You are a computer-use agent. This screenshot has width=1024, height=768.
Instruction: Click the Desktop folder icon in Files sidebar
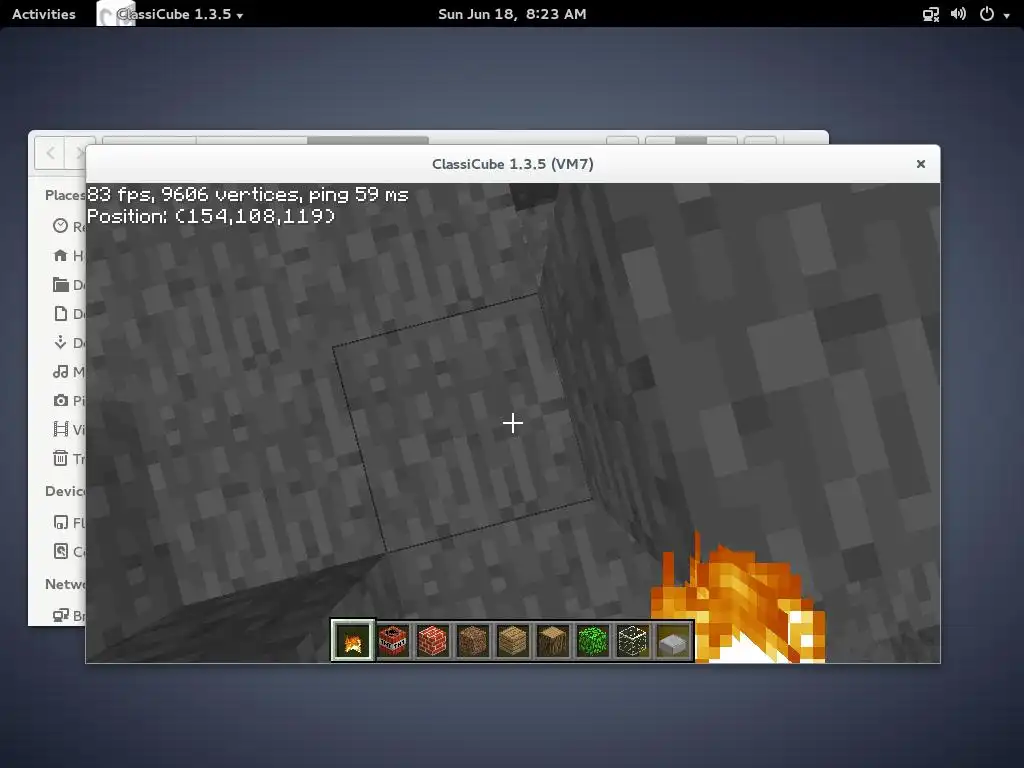pyautogui.click(x=60, y=284)
